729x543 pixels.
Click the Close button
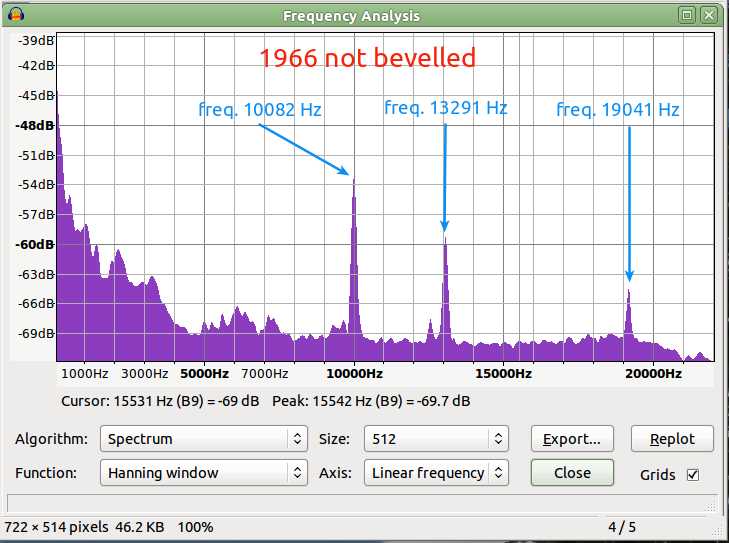tap(572, 473)
